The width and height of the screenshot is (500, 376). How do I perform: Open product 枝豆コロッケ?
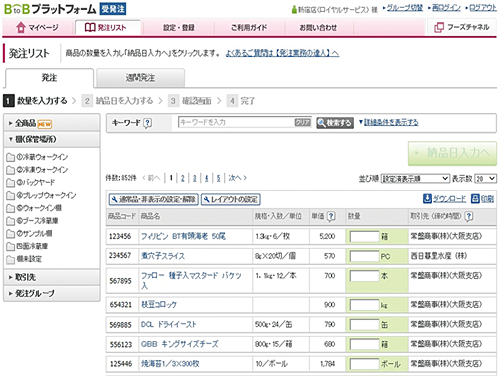[x=159, y=304]
